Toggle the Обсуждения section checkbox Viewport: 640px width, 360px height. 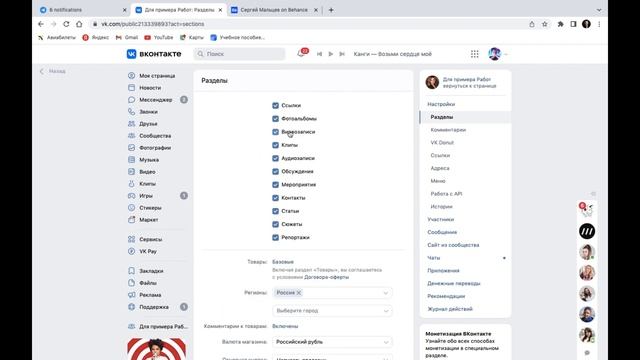click(276, 171)
